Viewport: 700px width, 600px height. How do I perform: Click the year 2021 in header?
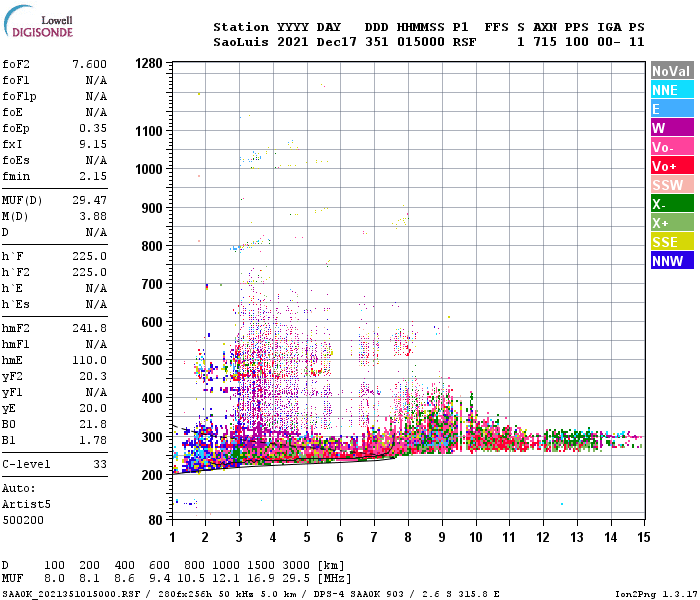(x=292, y=42)
